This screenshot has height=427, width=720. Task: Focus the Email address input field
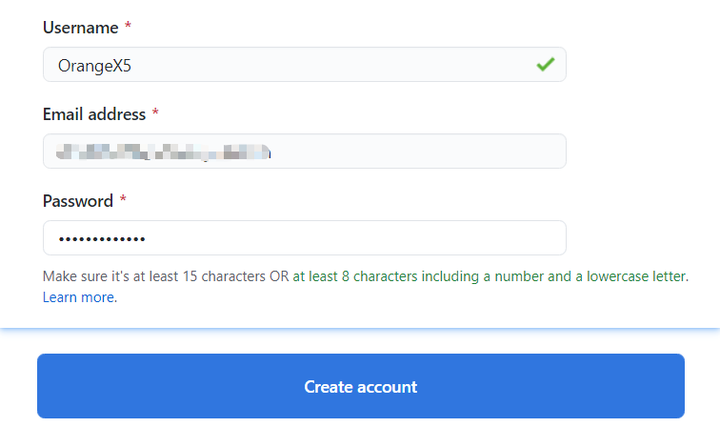(x=304, y=151)
